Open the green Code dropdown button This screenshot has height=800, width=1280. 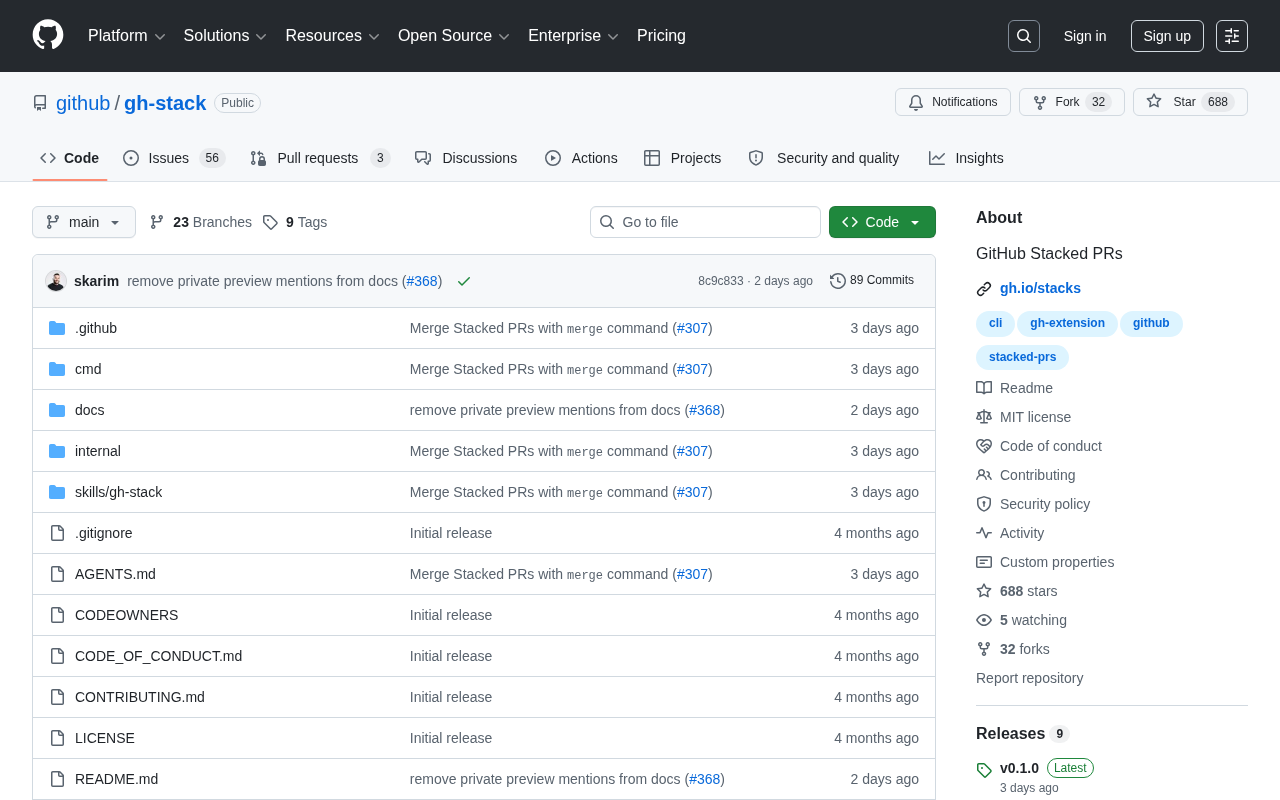pos(882,222)
